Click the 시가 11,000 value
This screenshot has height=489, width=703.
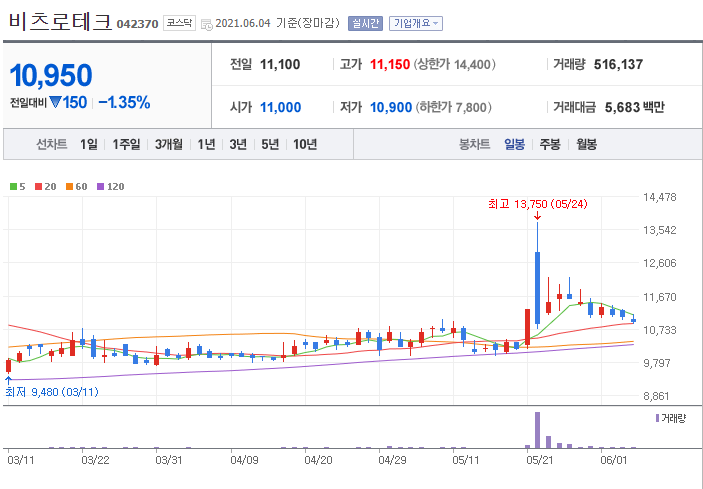(280, 108)
